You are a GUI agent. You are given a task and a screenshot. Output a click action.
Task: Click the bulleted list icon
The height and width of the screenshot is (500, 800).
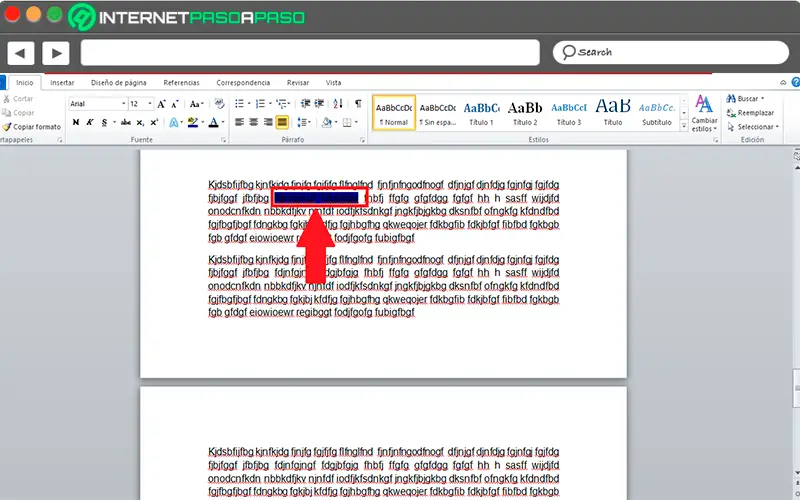point(240,103)
